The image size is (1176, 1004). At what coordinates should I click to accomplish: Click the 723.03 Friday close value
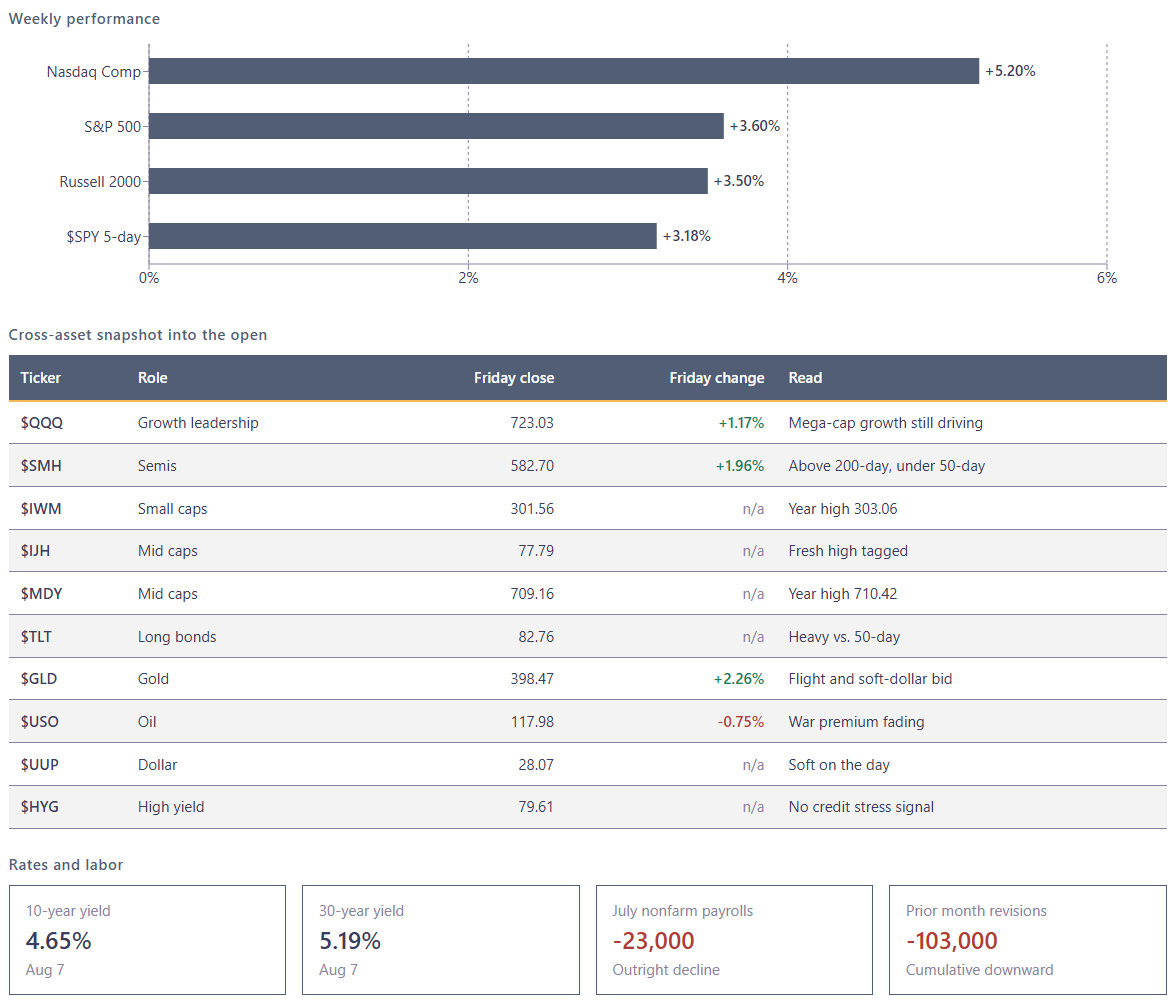[532, 423]
